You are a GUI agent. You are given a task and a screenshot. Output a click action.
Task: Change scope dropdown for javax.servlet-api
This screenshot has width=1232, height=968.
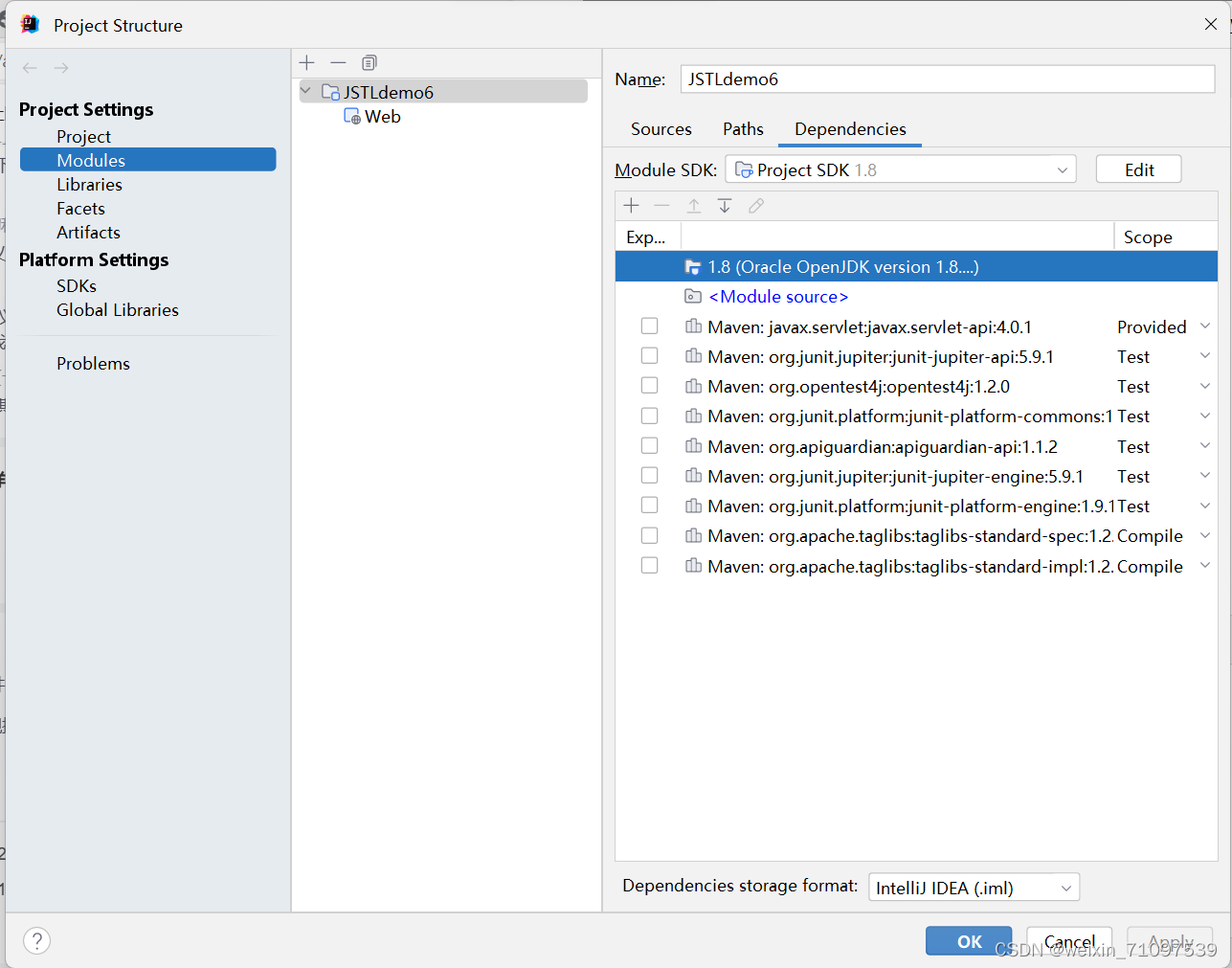click(x=1205, y=326)
